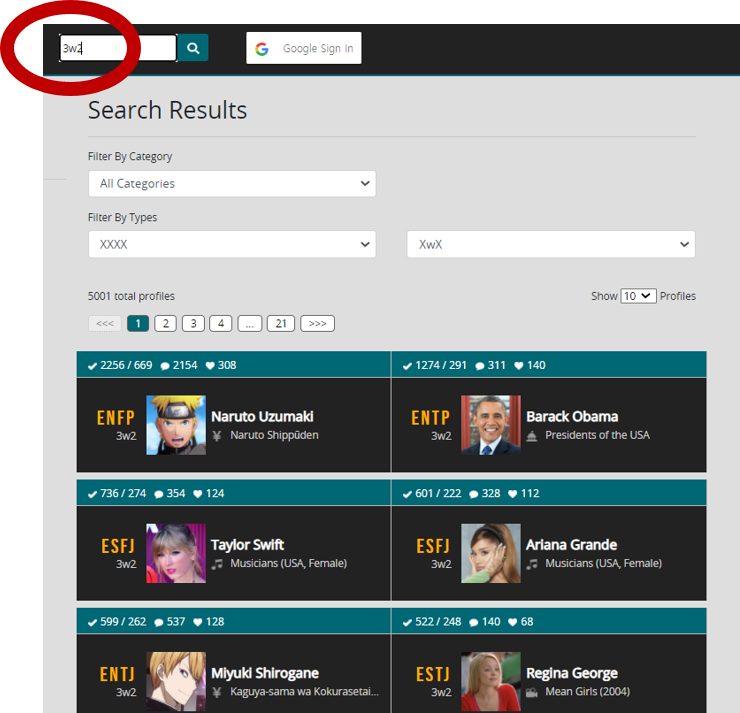Click the vote checkmark icon showing 522 / 248
The image size is (740, 713).
pyautogui.click(x=407, y=622)
